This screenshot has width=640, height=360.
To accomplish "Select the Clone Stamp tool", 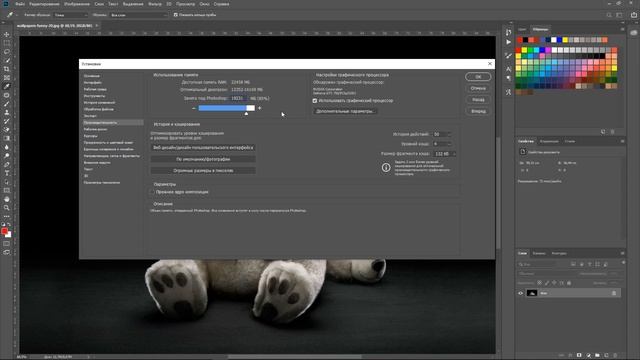I will click(x=7, y=112).
